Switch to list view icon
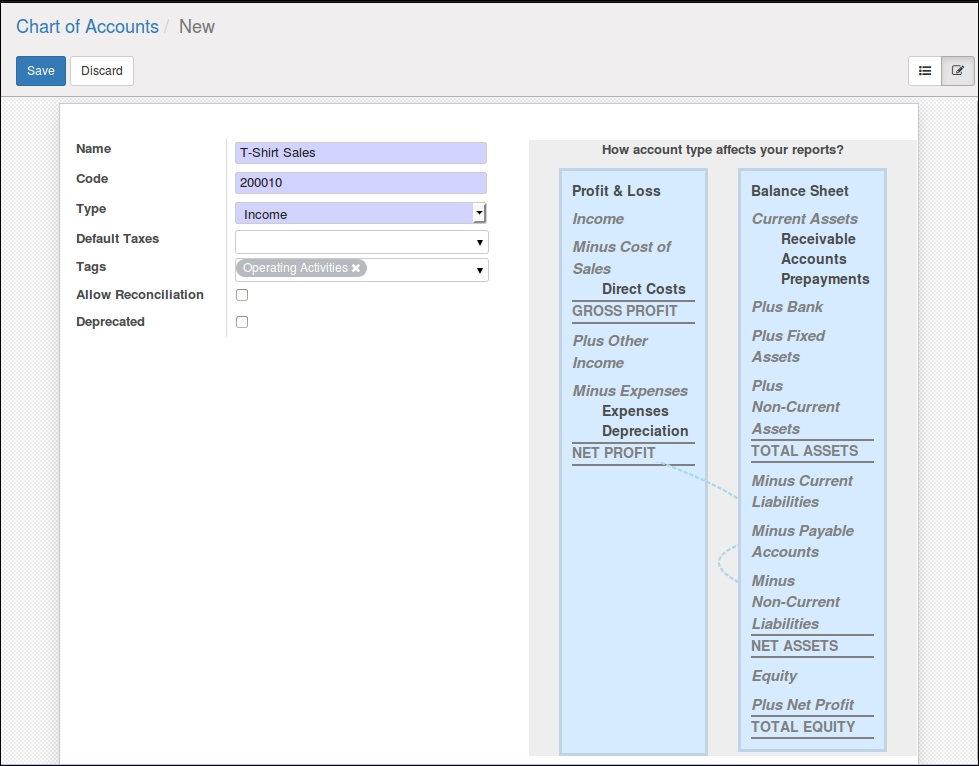Screen dimensions: 979x766 pyautogui.click(x=925, y=71)
